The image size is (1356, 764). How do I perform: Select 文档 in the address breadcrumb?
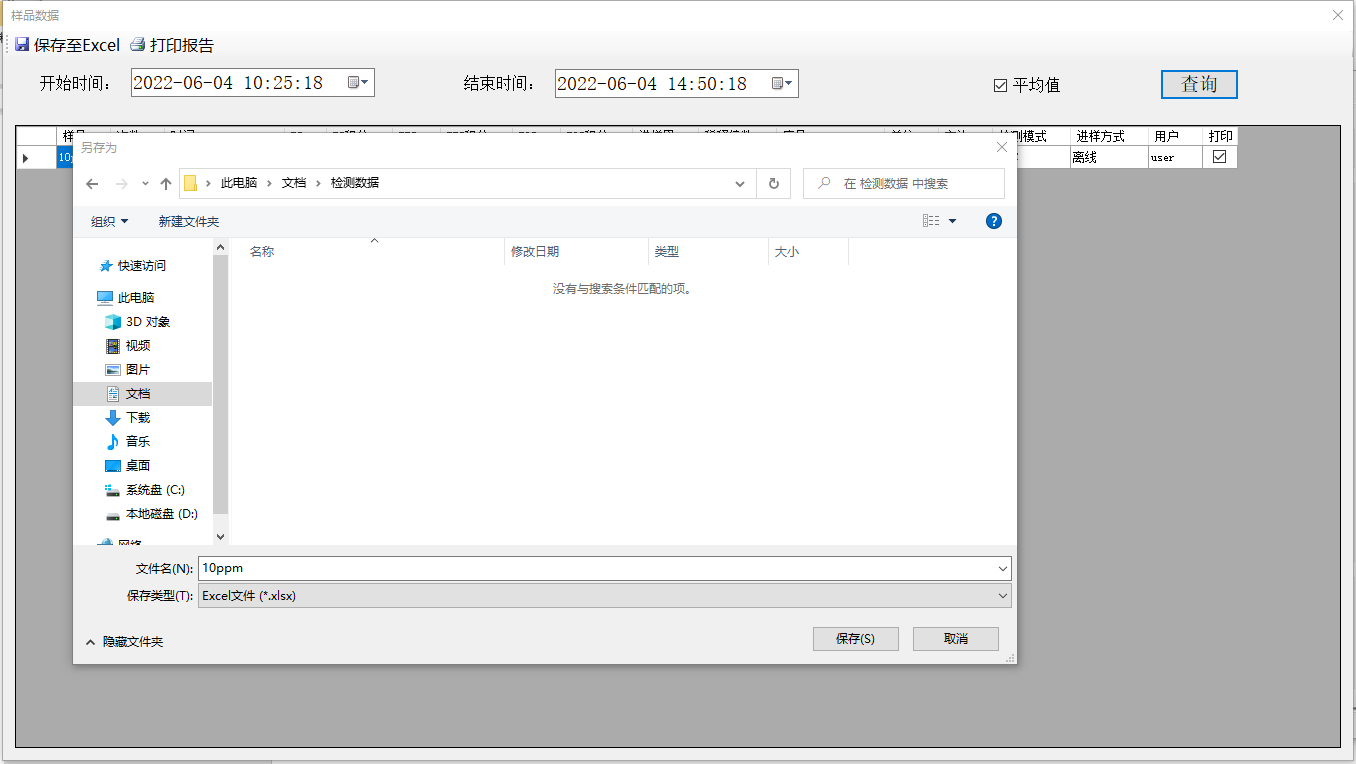294,183
